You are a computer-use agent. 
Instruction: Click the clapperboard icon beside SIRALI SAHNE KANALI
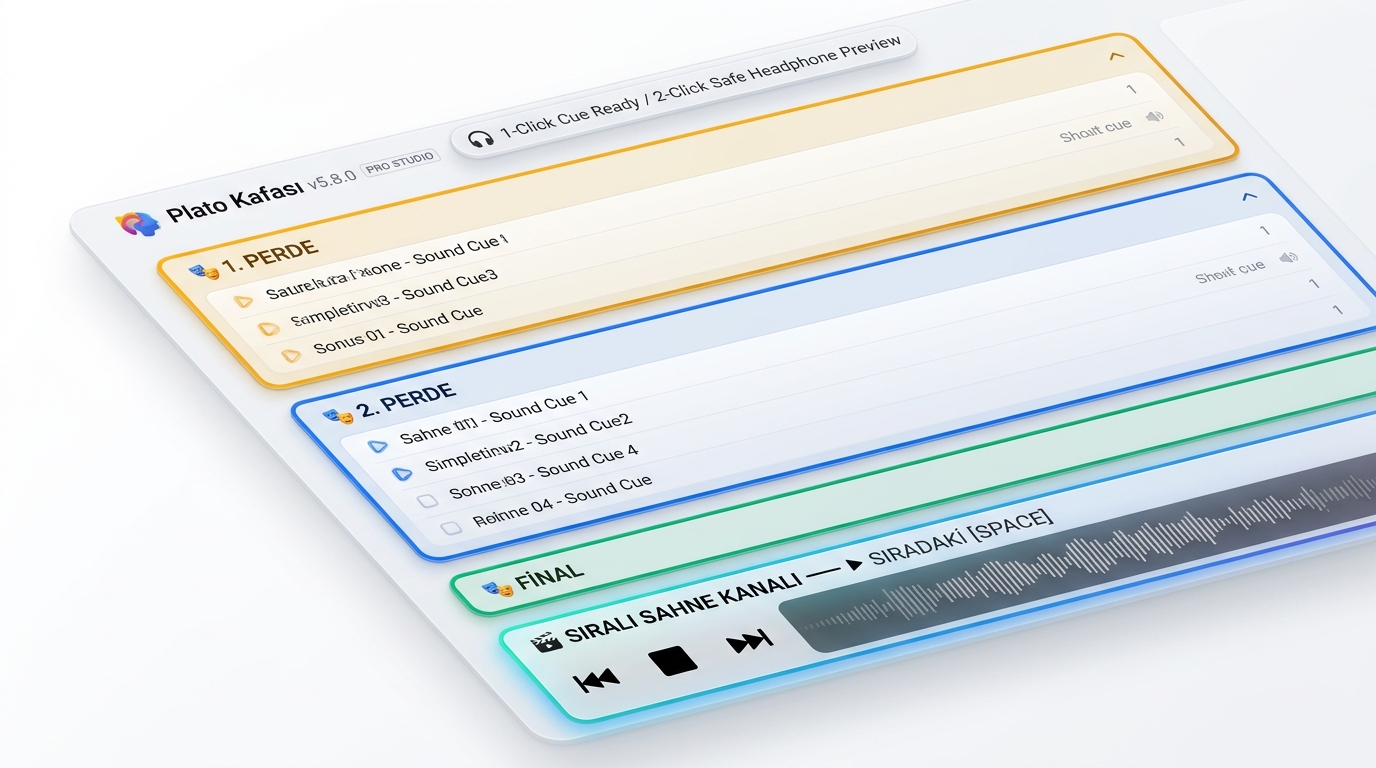point(546,641)
